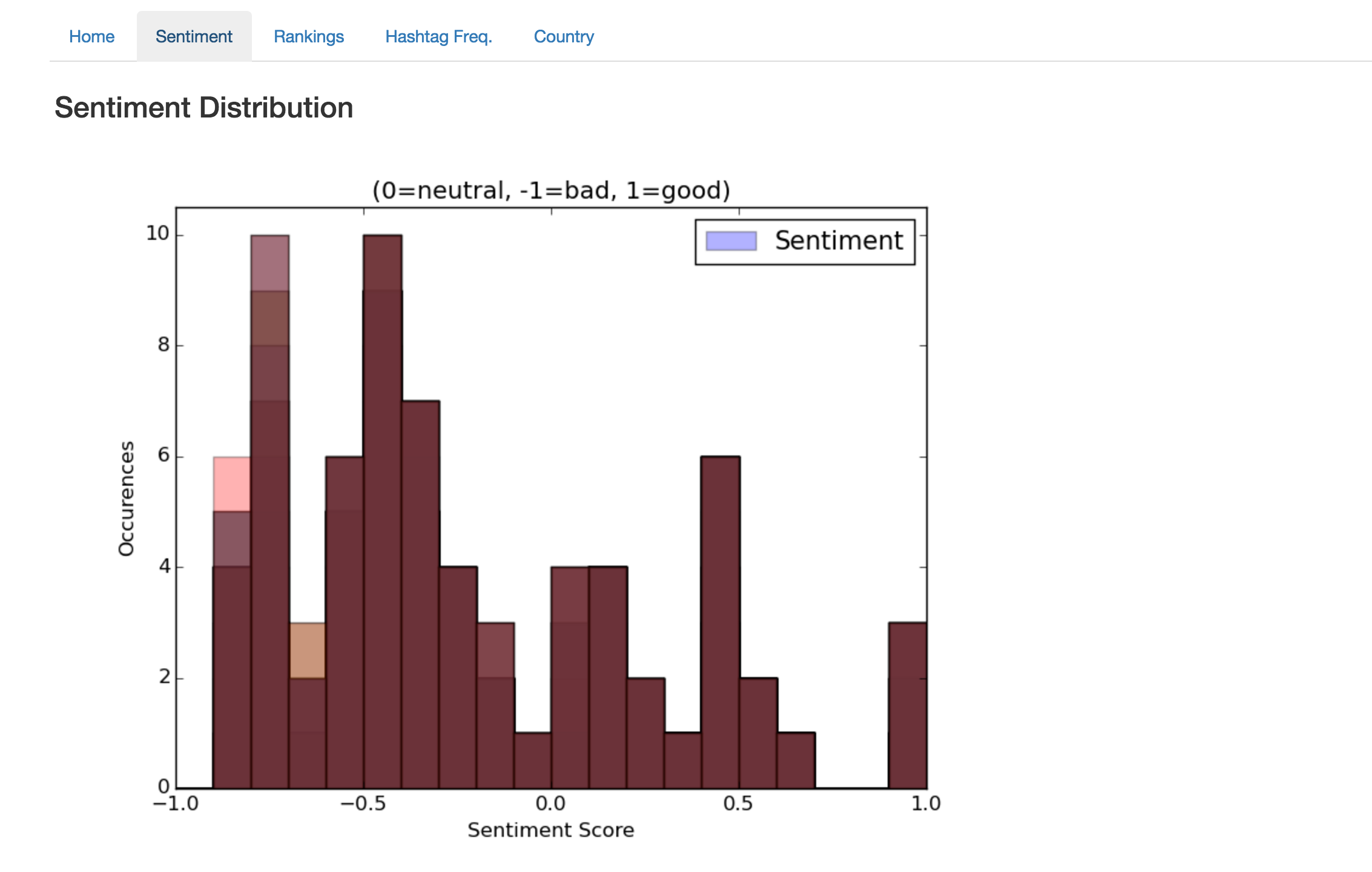Click the bar reaching 7 near -0.35
This screenshot has height=872, width=1372.
420,593
